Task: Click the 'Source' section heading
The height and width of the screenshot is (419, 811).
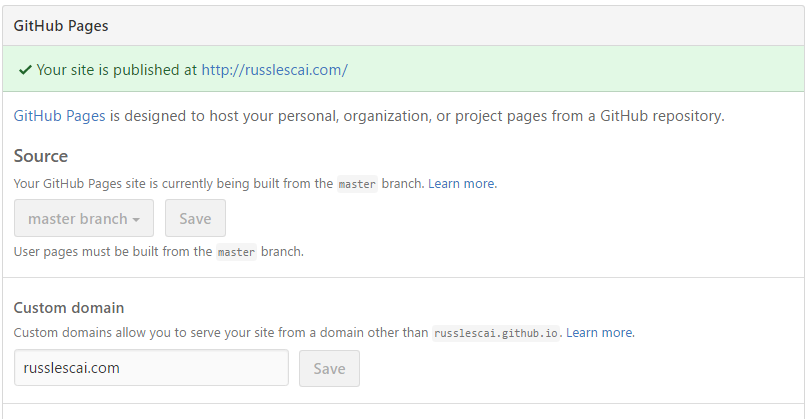Action: (x=41, y=156)
